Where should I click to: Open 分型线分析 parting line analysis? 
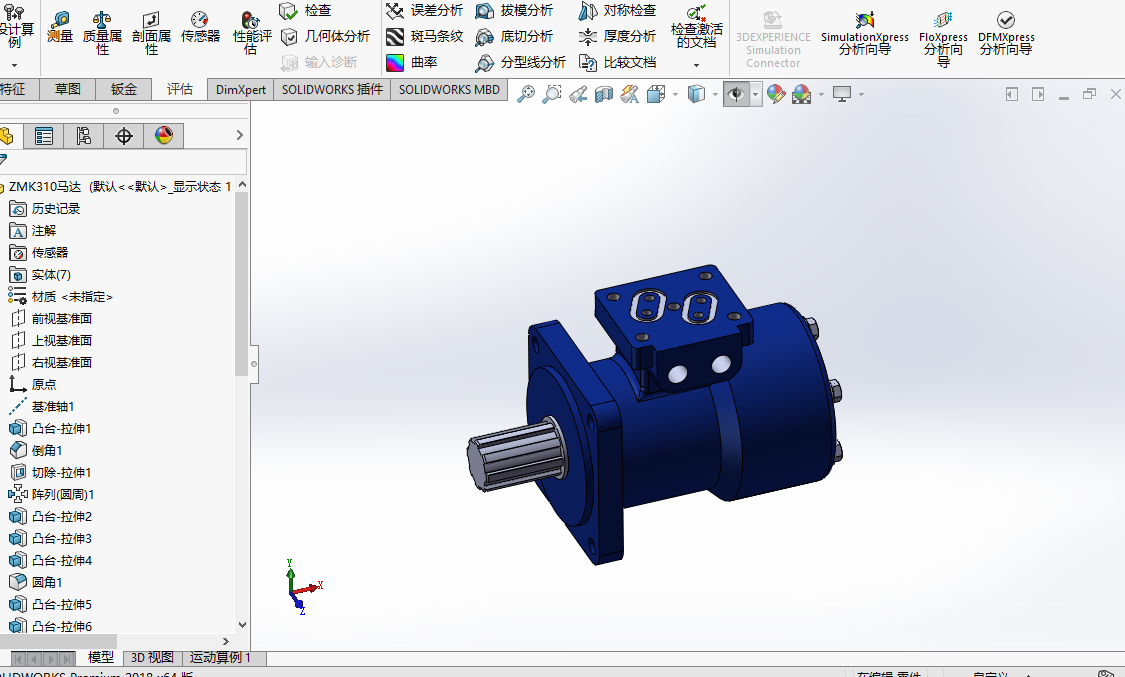click(x=520, y=62)
